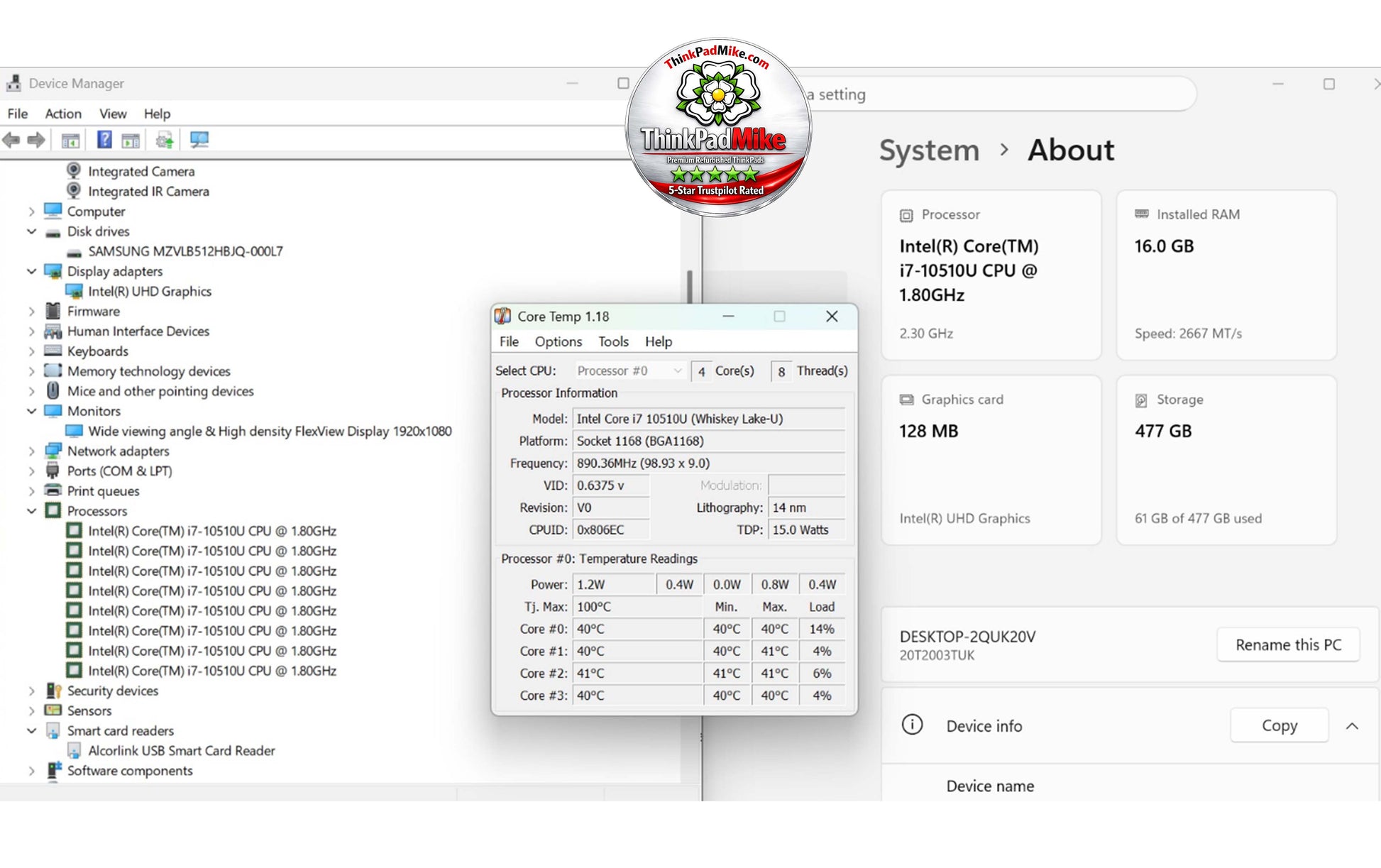Collapse the Display adapters category
Viewport: 1381px width, 868px height.
(x=31, y=271)
